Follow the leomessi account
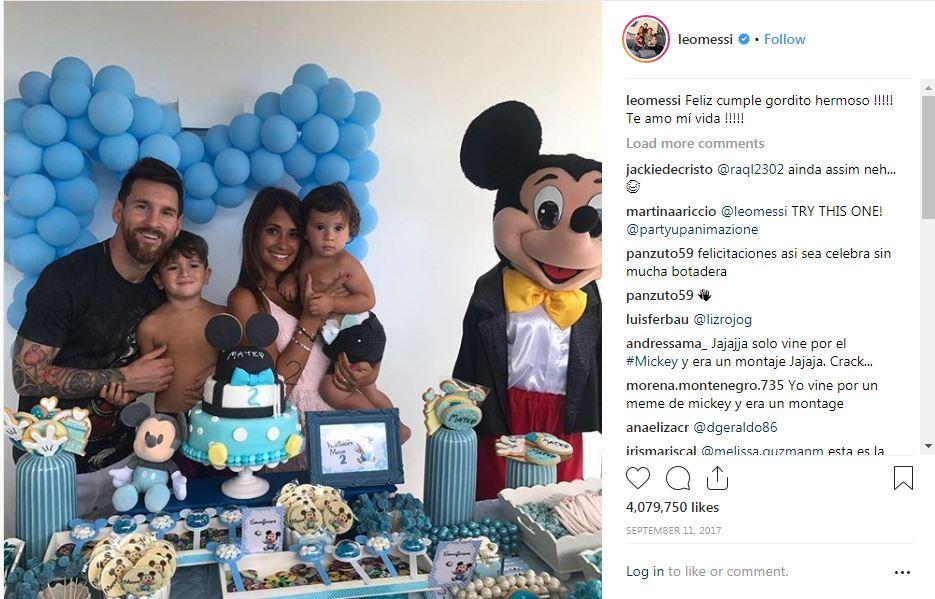The image size is (935, 599). (784, 39)
